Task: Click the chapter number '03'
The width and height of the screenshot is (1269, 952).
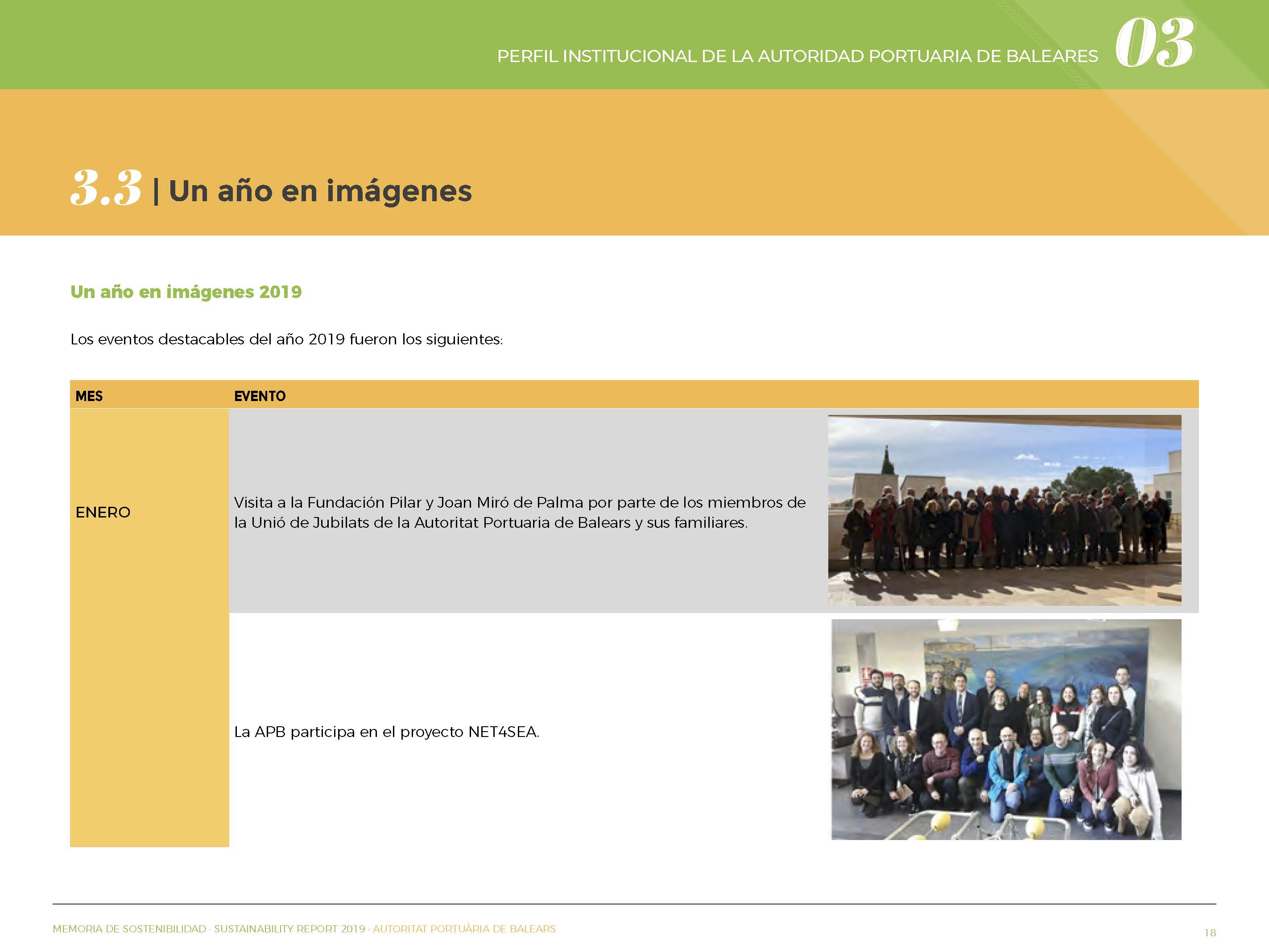Action: [1155, 42]
